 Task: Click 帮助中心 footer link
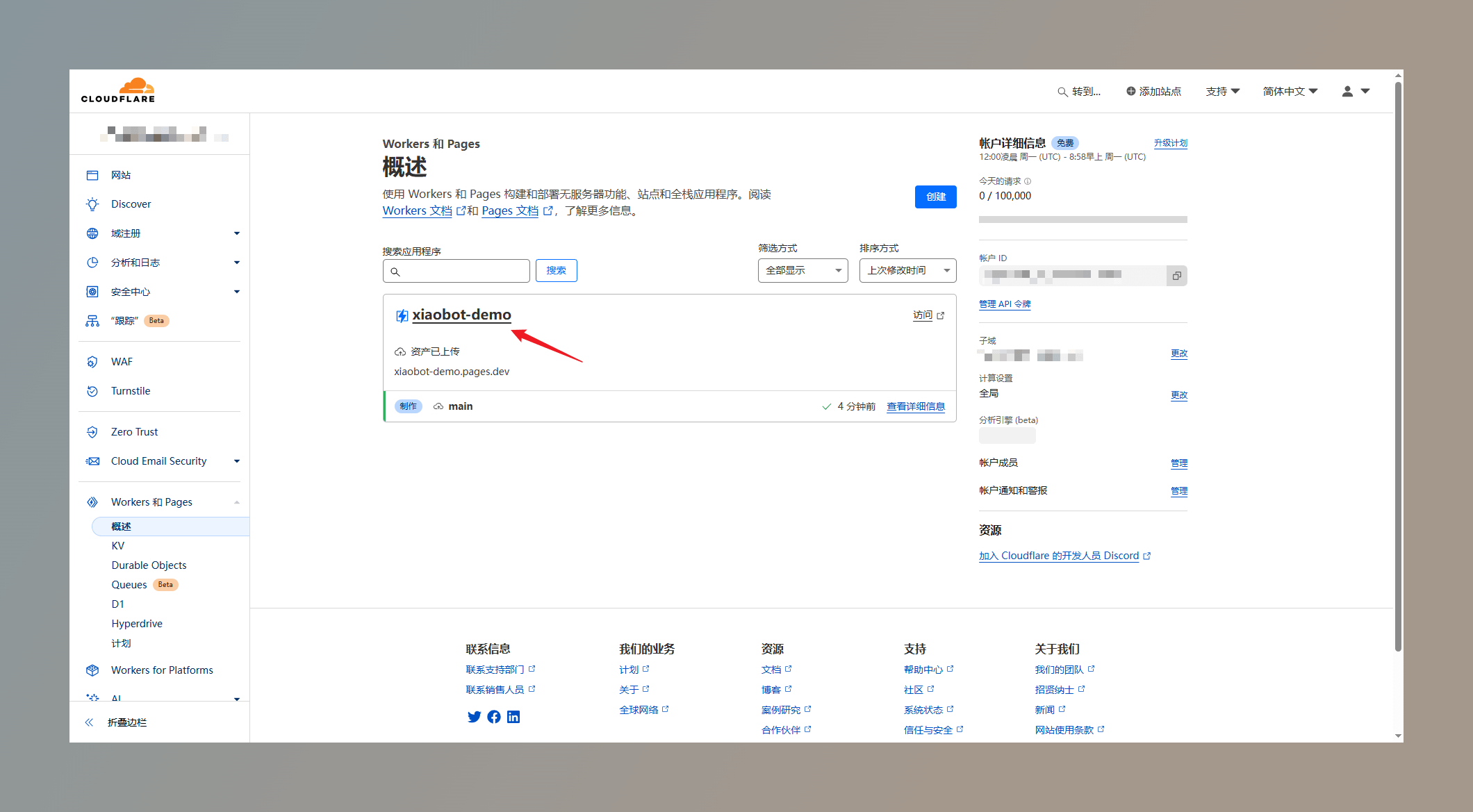[923, 670]
